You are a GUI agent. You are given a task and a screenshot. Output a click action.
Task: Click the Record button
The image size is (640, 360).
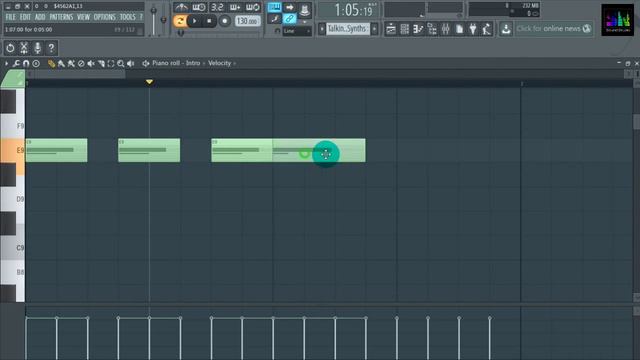224,21
